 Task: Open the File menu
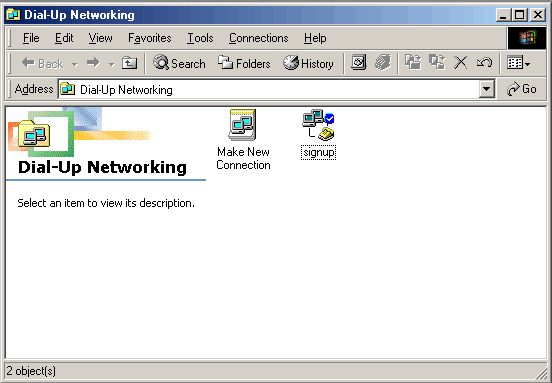coord(31,38)
